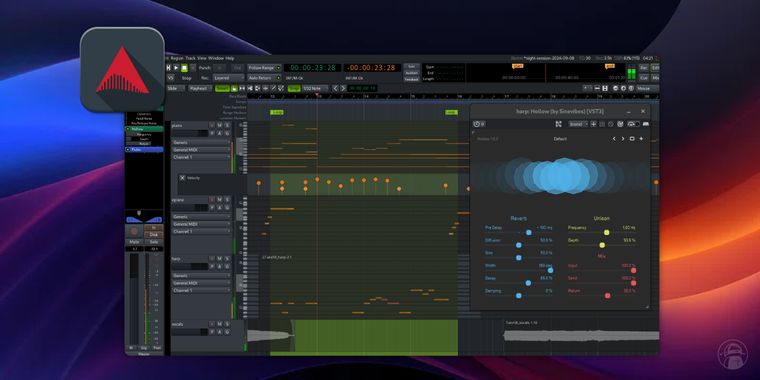Select the Range tool icon
Screen dimensions: 760x380
tap(242, 88)
